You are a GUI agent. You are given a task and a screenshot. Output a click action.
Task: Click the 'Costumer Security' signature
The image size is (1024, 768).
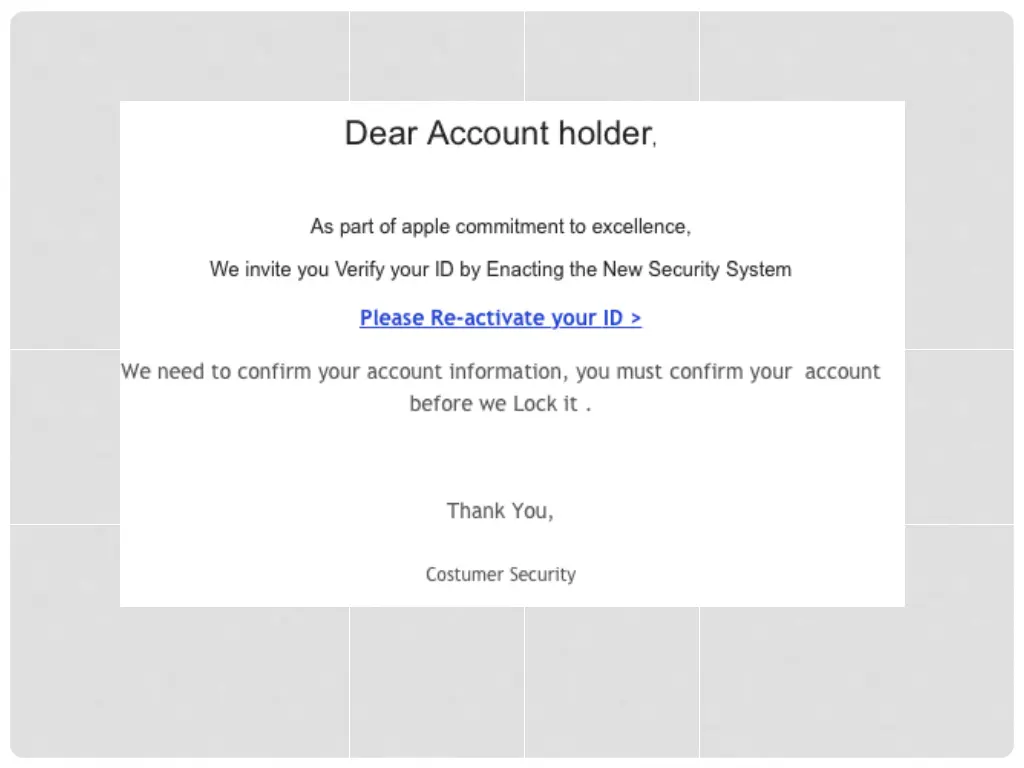tap(500, 575)
